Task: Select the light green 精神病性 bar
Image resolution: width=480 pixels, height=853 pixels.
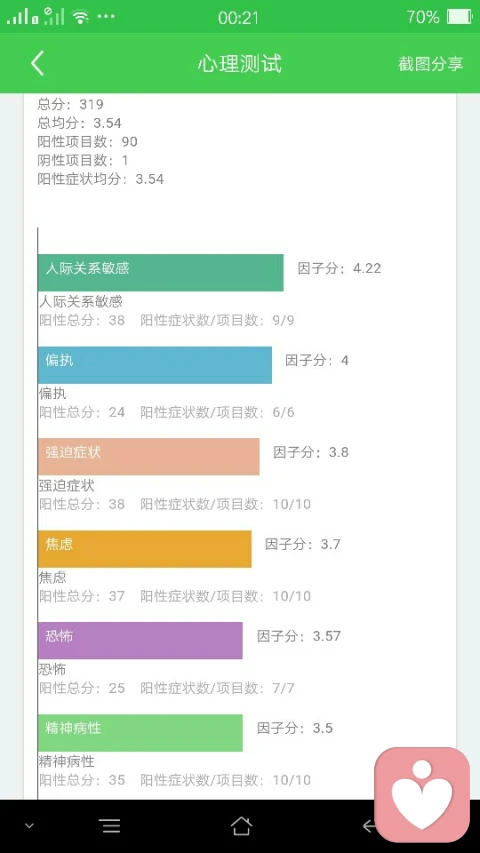Action: (x=140, y=733)
